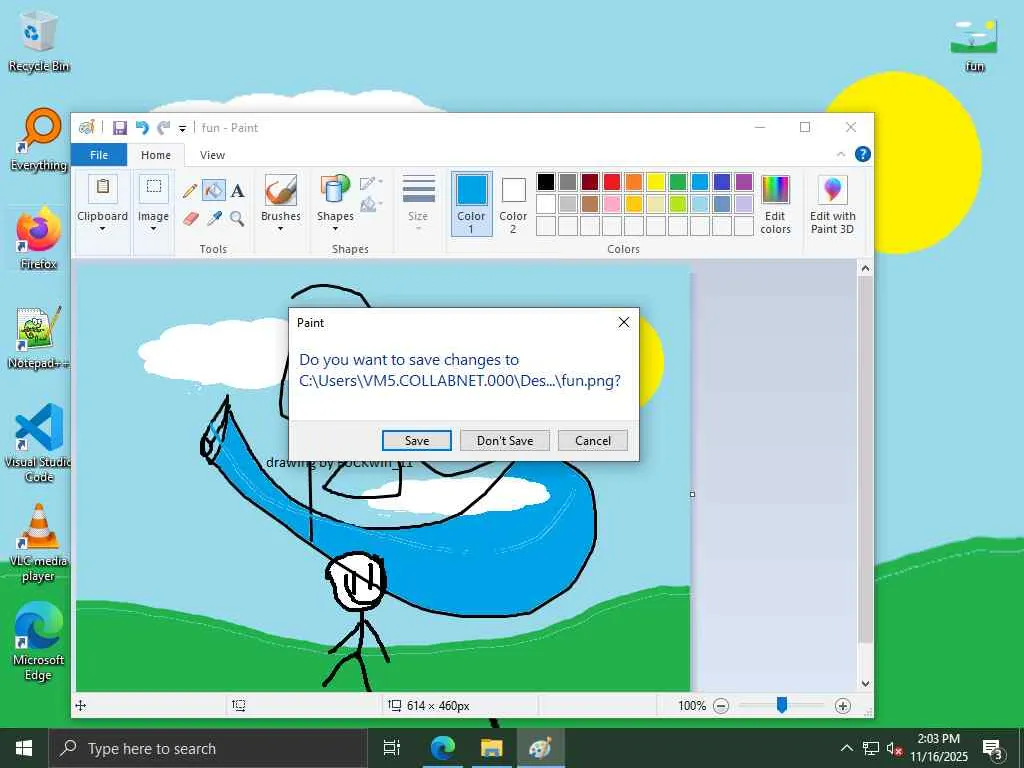Click the zoom slider handle

coord(782,705)
